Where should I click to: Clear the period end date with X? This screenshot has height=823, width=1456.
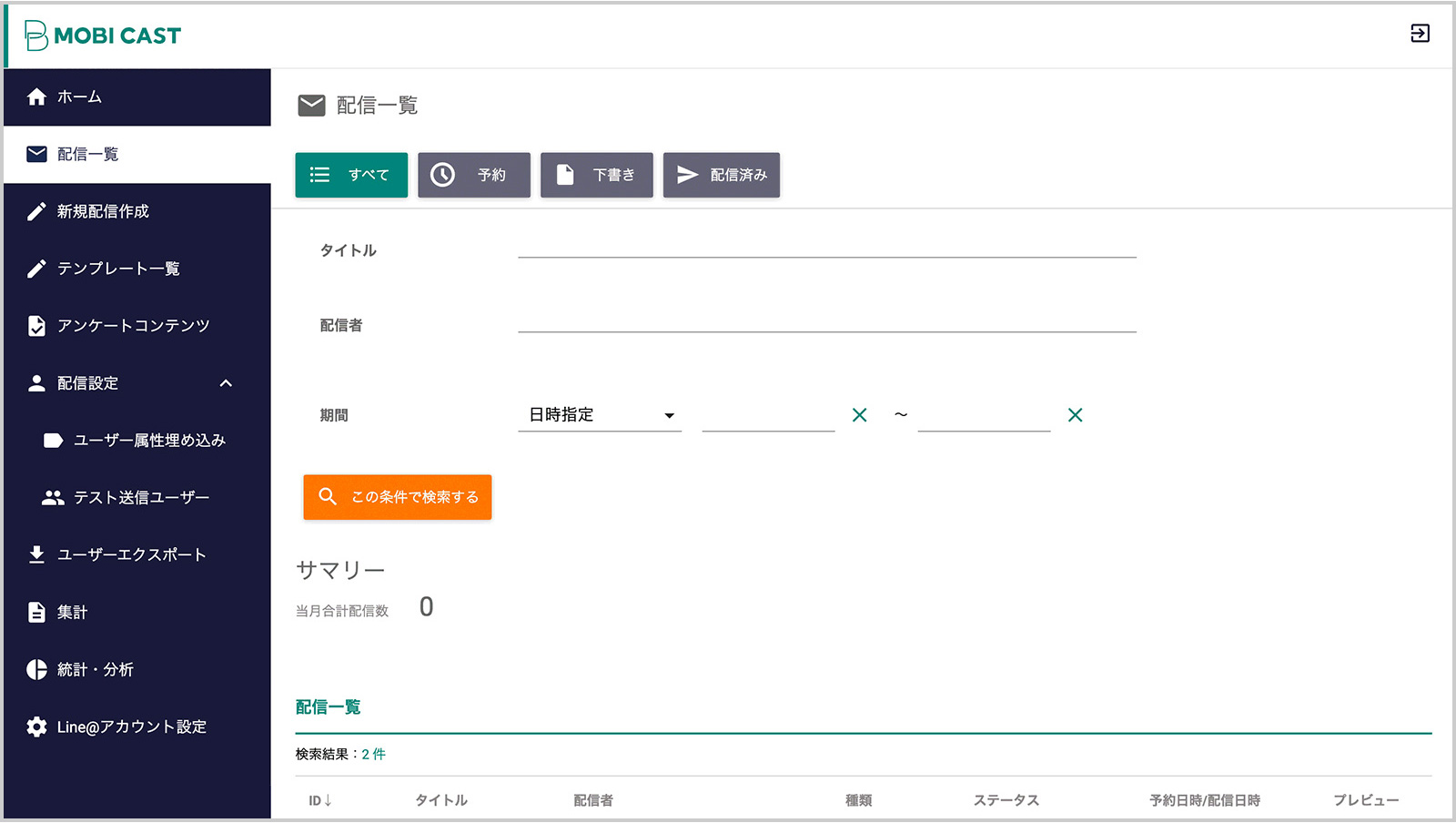pos(1075,415)
